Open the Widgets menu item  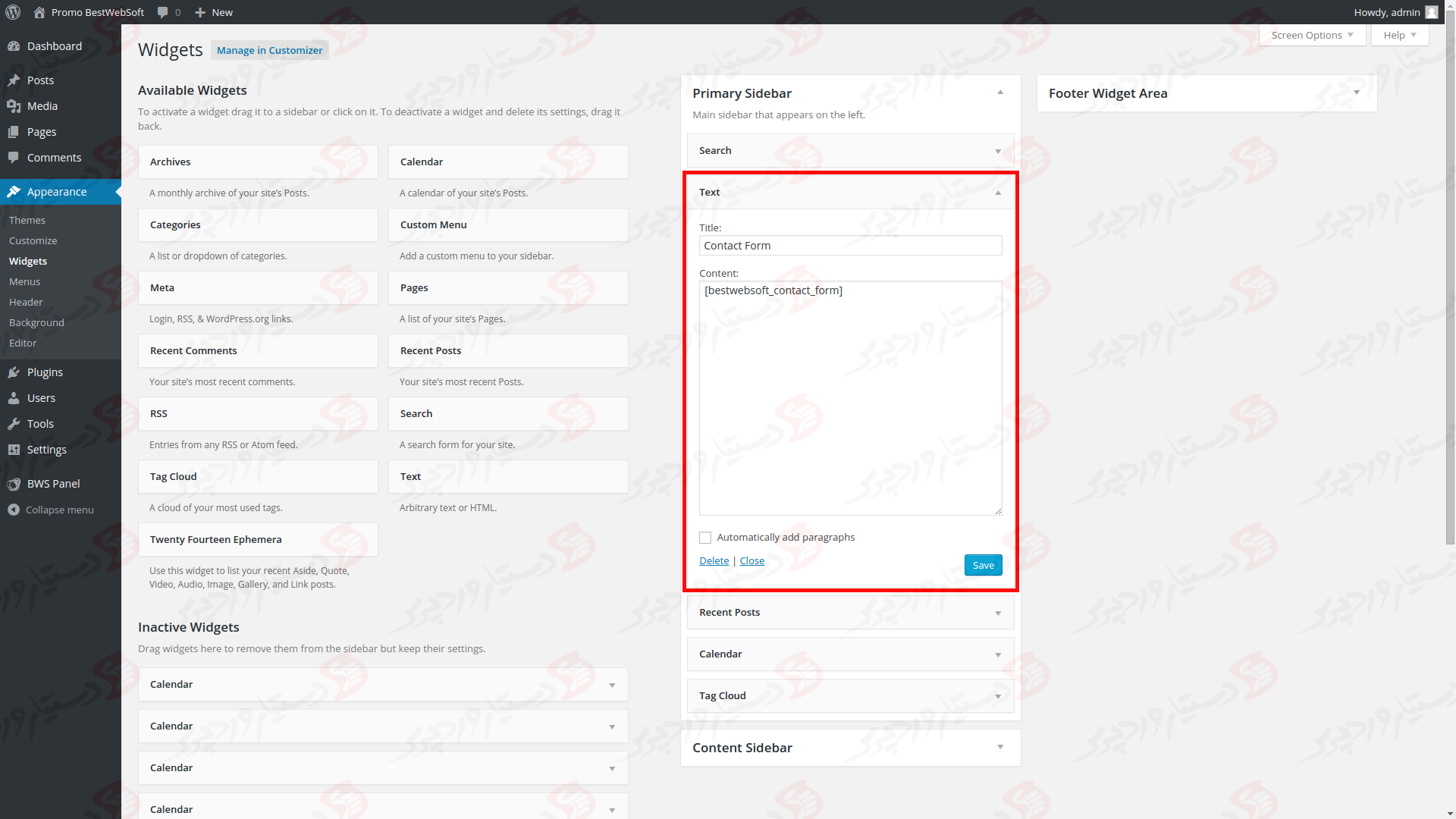pyautogui.click(x=27, y=260)
